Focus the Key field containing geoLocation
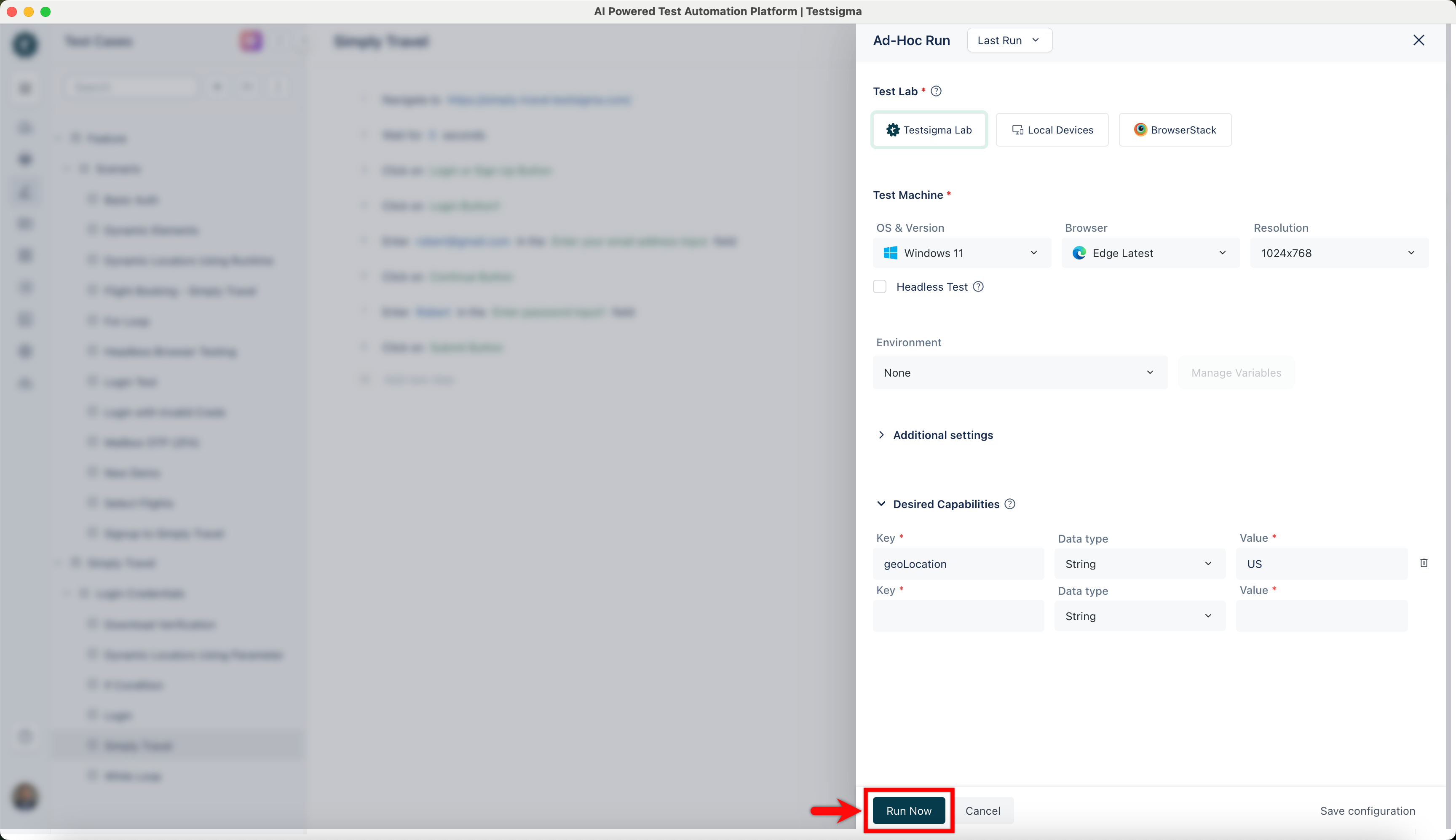This screenshot has width=1456, height=840. tap(958, 564)
